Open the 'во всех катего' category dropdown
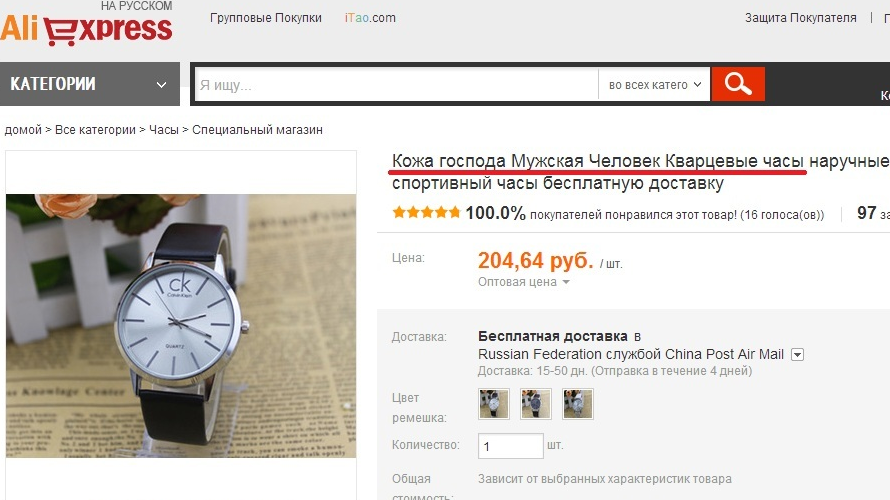Viewport: 890px width, 500px height. pos(654,85)
